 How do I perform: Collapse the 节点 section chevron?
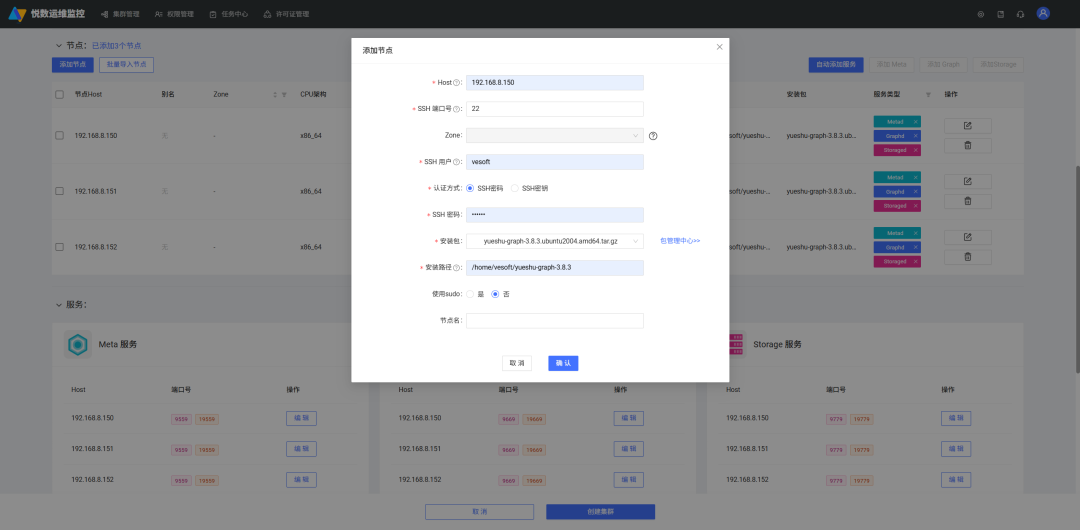tap(59, 45)
